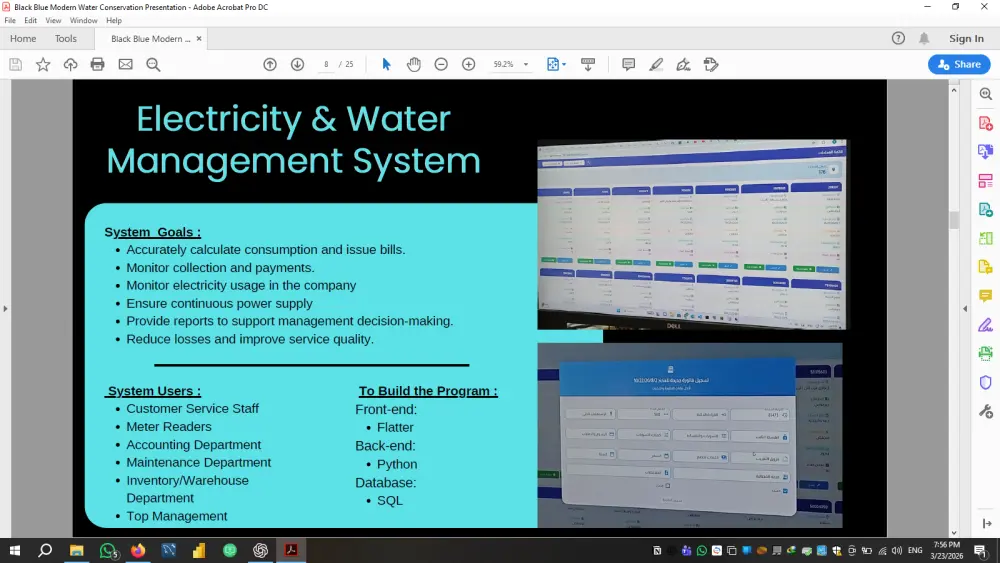Open WhatsApp from the taskbar
1000x563 pixels.
107,550
